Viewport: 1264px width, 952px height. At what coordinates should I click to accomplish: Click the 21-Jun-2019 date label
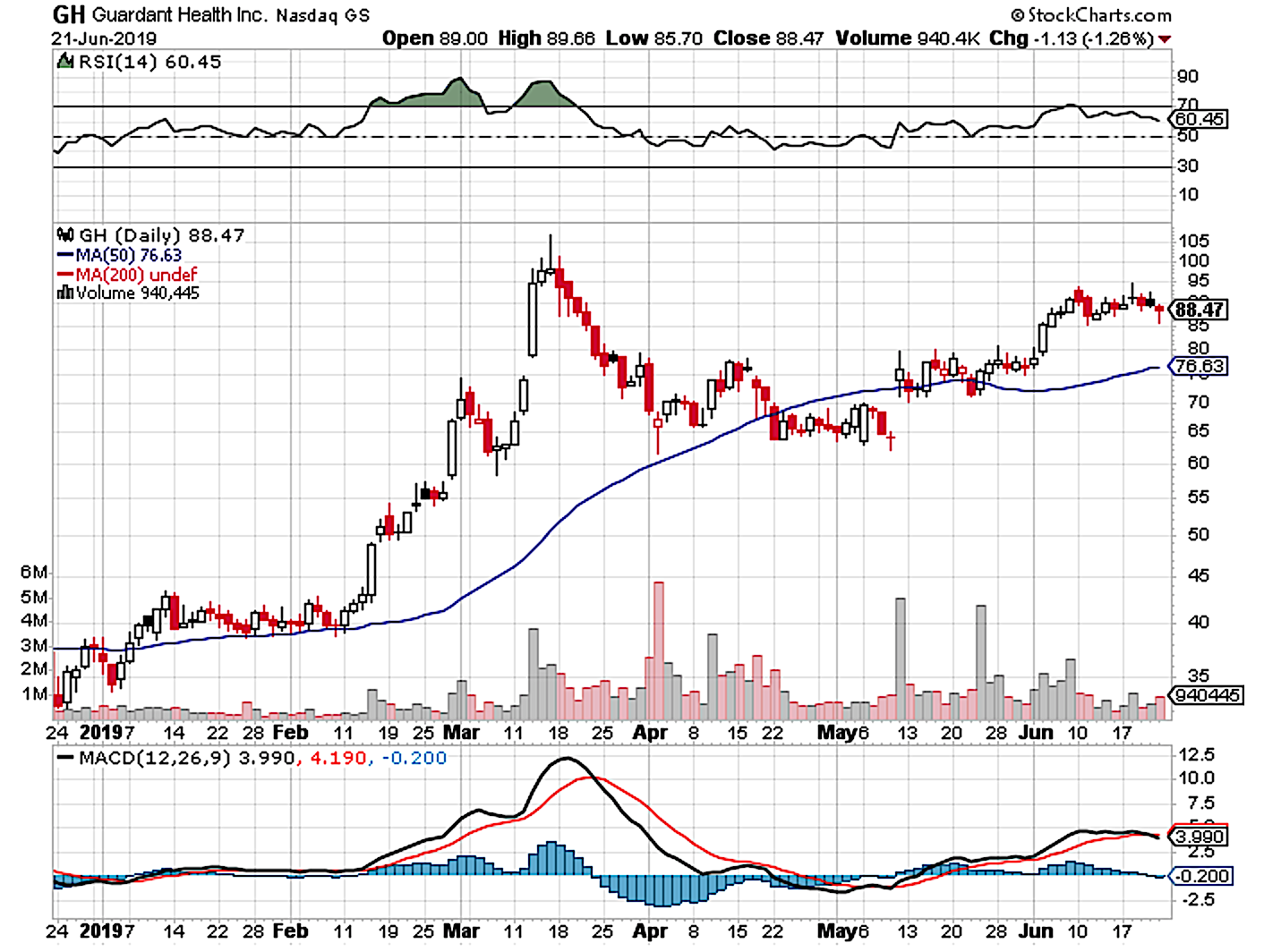pos(104,38)
